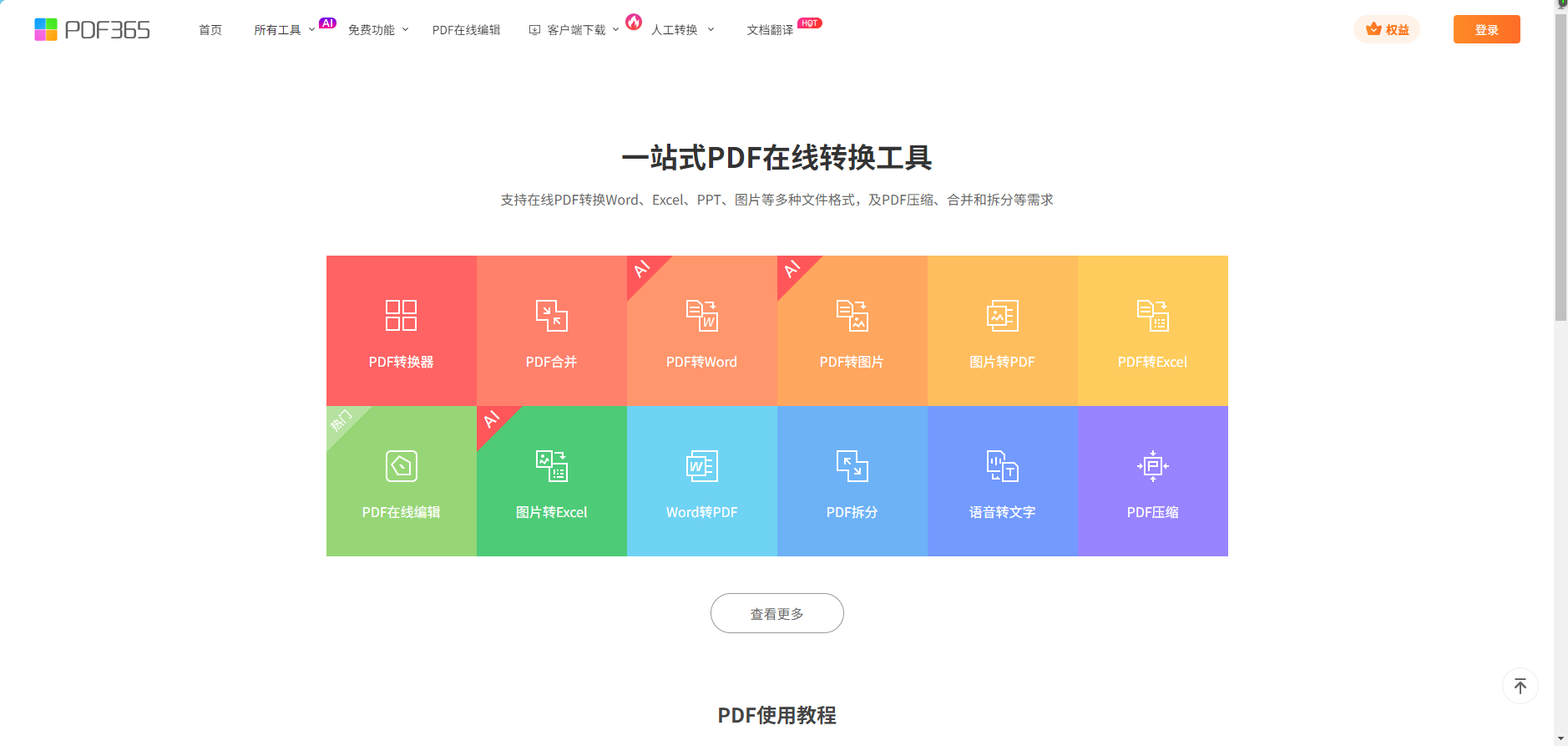Click the back-to-top arrow button

click(x=1520, y=686)
